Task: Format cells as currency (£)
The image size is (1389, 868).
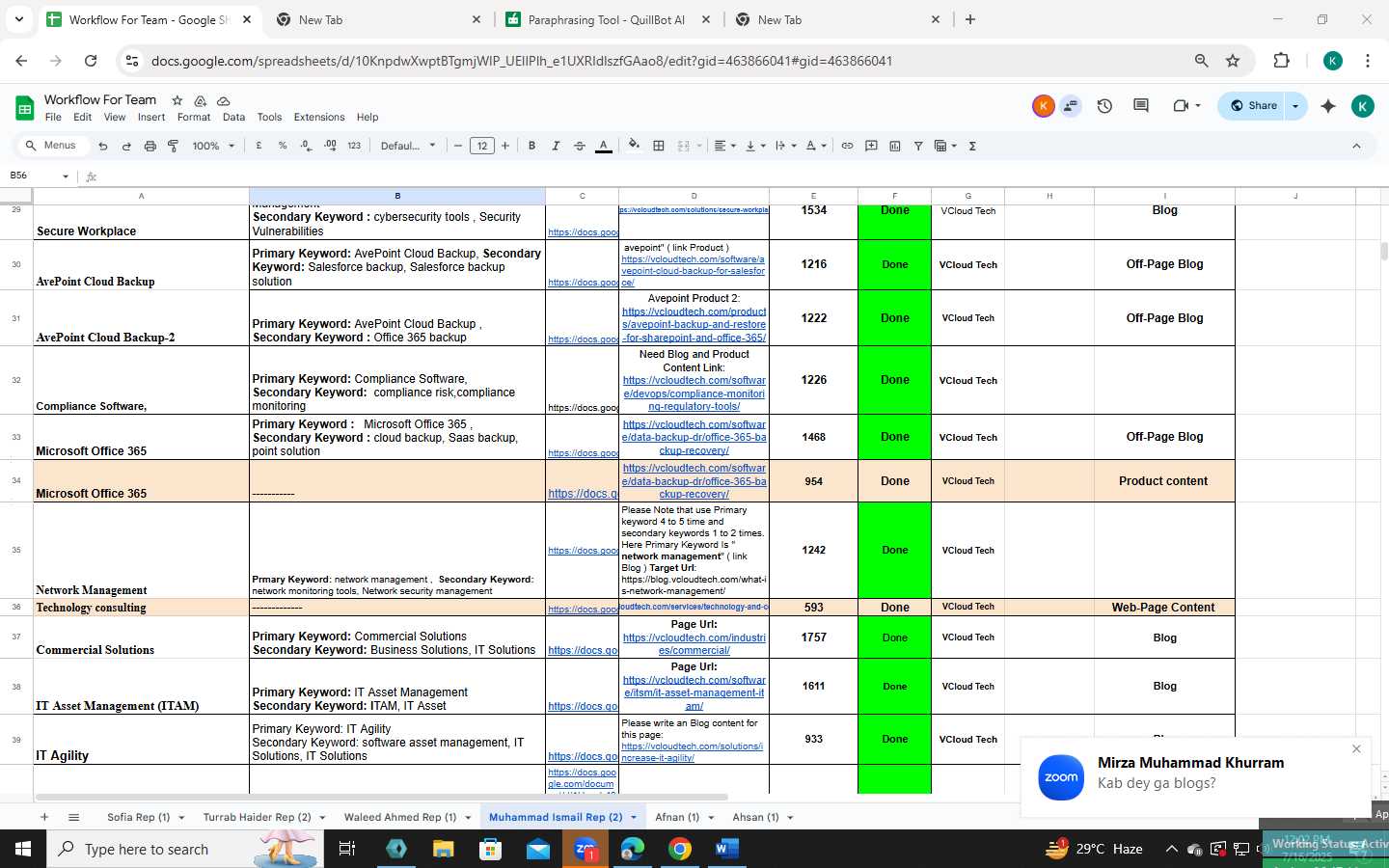Action: pyautogui.click(x=259, y=146)
